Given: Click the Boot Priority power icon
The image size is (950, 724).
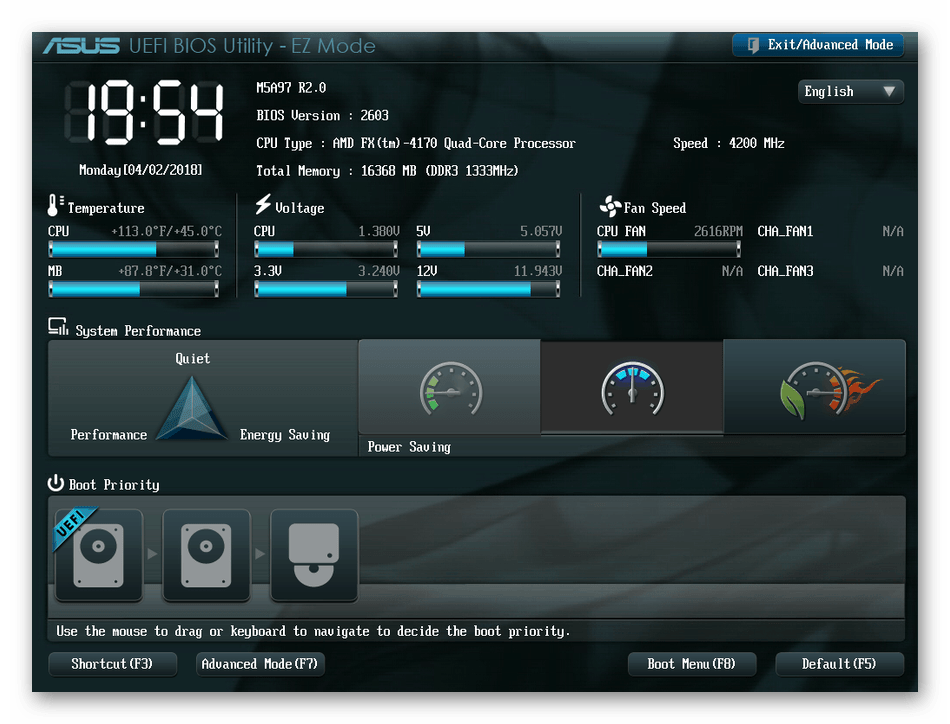Looking at the screenshot, I should (56, 484).
